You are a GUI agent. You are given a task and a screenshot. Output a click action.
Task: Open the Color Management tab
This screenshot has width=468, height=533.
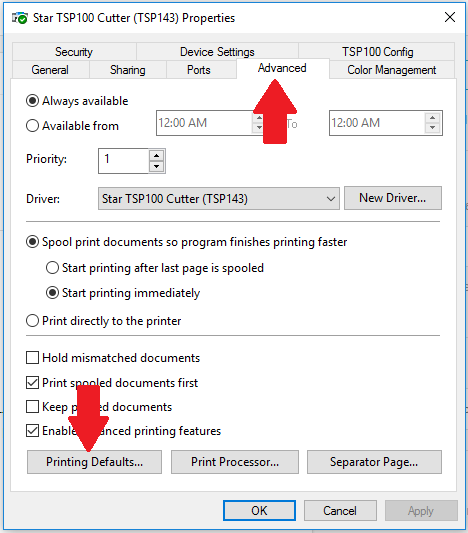(392, 70)
